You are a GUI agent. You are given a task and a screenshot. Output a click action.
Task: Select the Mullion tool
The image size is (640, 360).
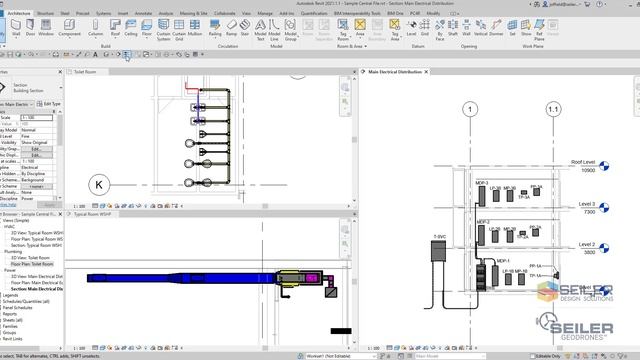click(x=195, y=28)
